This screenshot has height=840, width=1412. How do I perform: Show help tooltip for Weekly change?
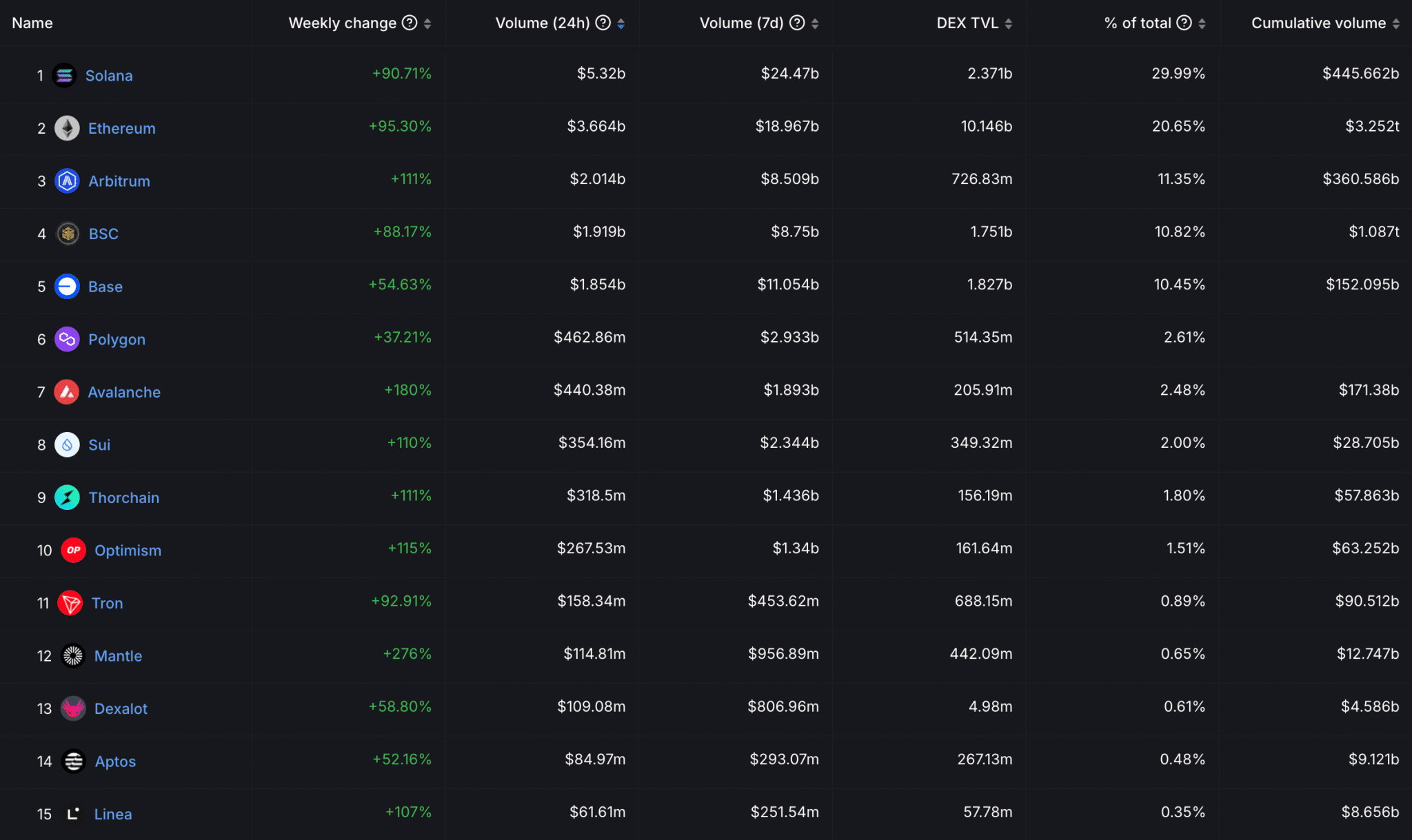410,23
